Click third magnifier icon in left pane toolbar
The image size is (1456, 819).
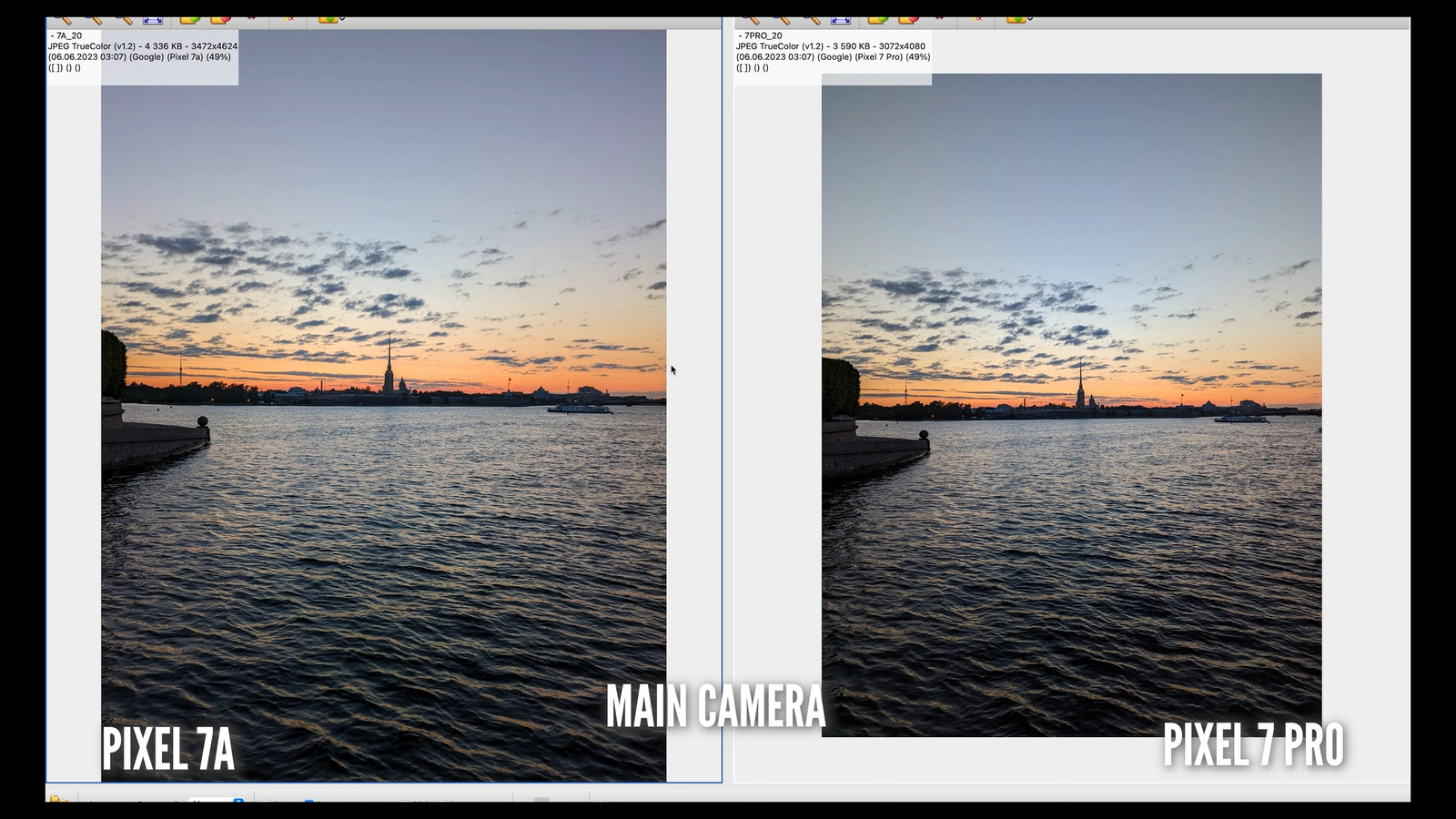pyautogui.click(x=123, y=19)
